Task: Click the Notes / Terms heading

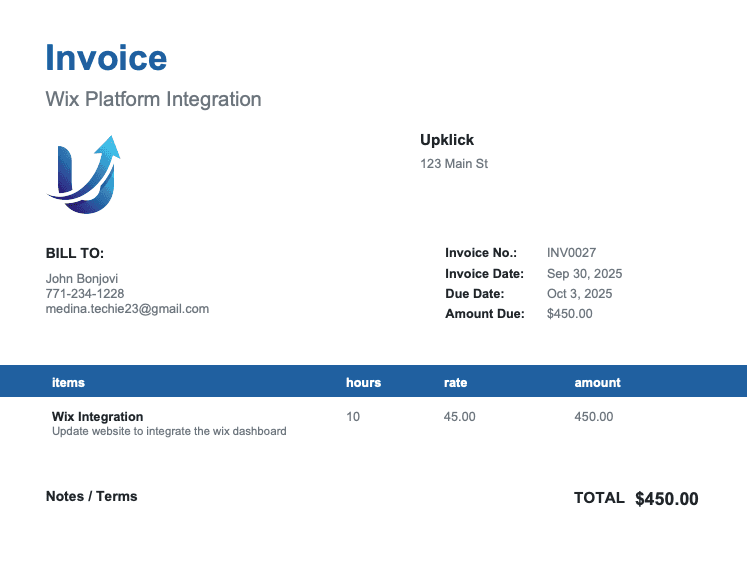Action: (92, 496)
